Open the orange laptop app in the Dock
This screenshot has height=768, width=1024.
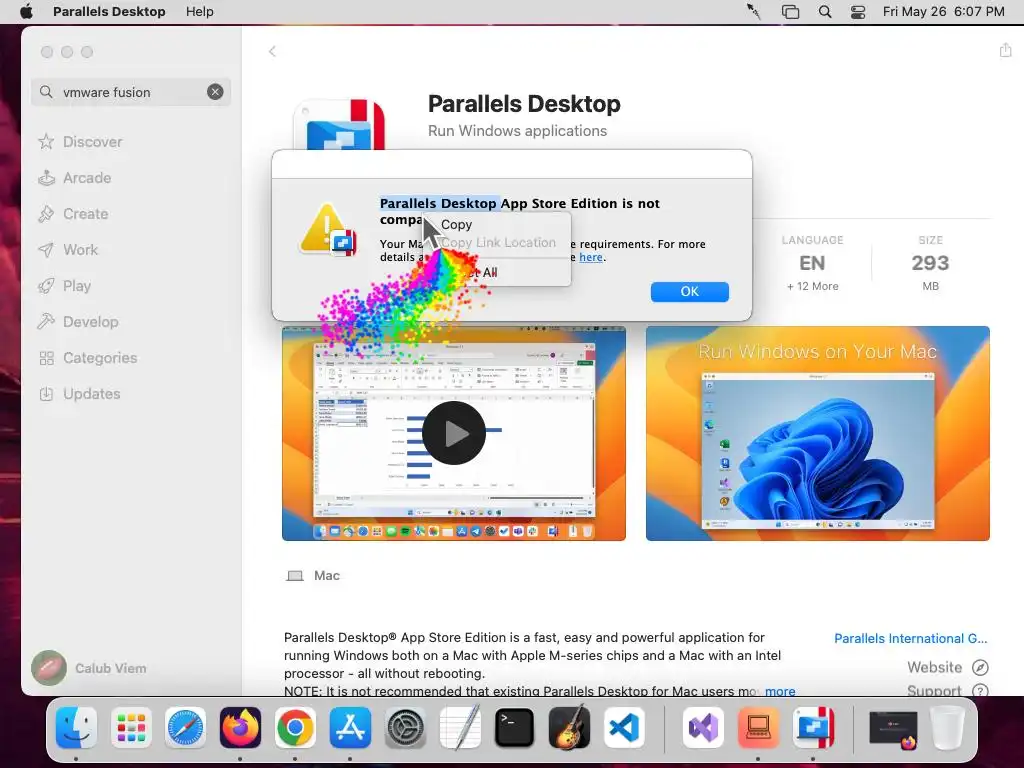pos(758,727)
